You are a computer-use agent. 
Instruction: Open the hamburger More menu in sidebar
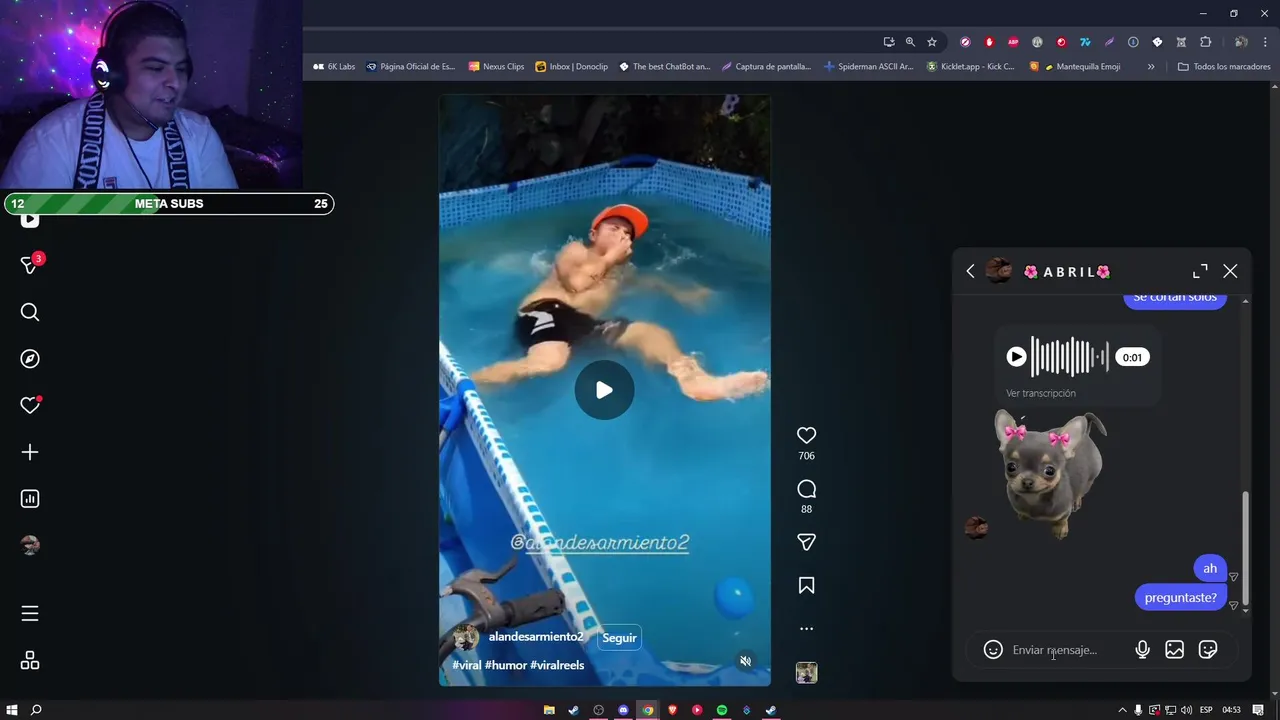pos(30,613)
